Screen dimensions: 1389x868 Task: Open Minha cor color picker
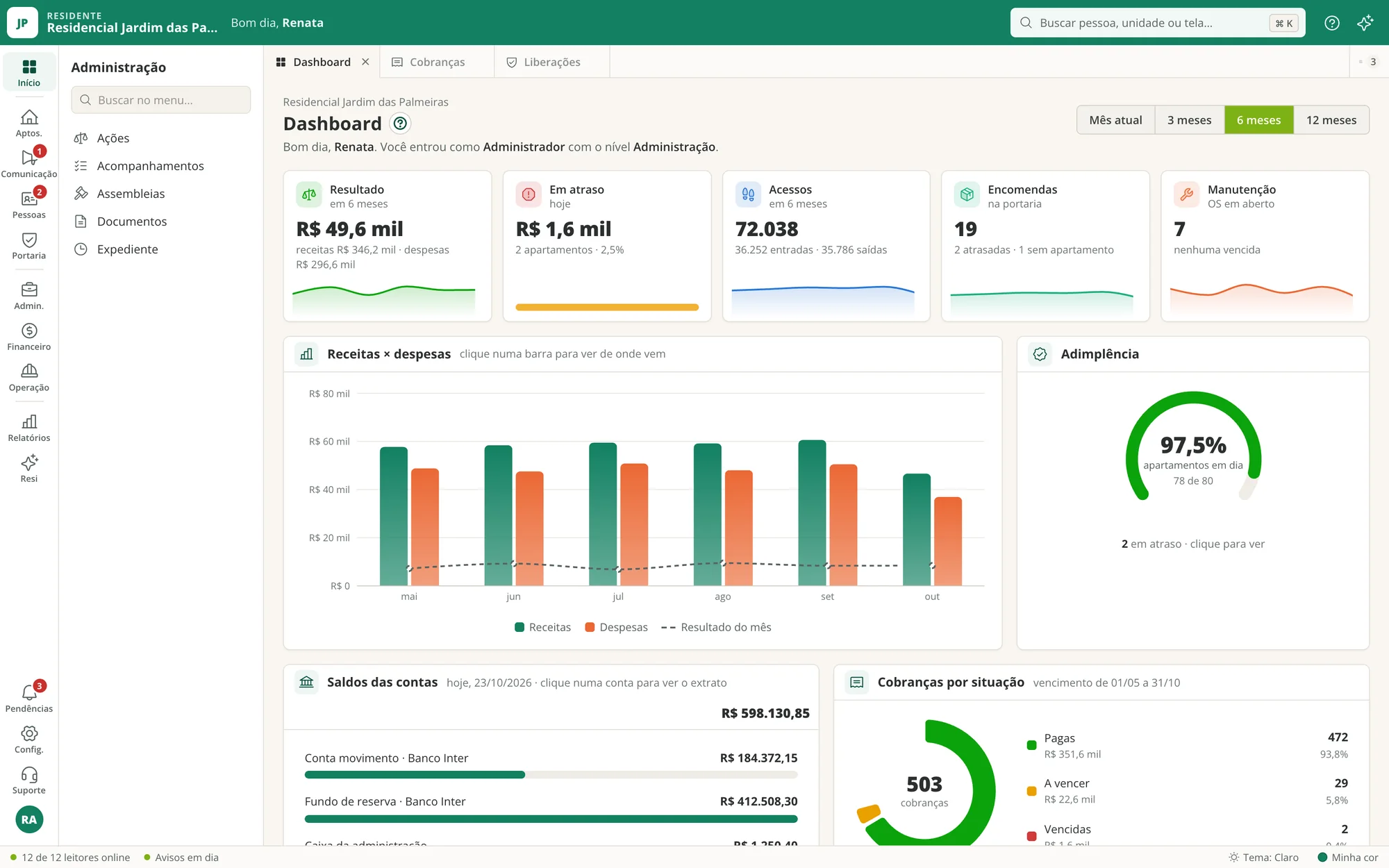pyautogui.click(x=1347, y=858)
